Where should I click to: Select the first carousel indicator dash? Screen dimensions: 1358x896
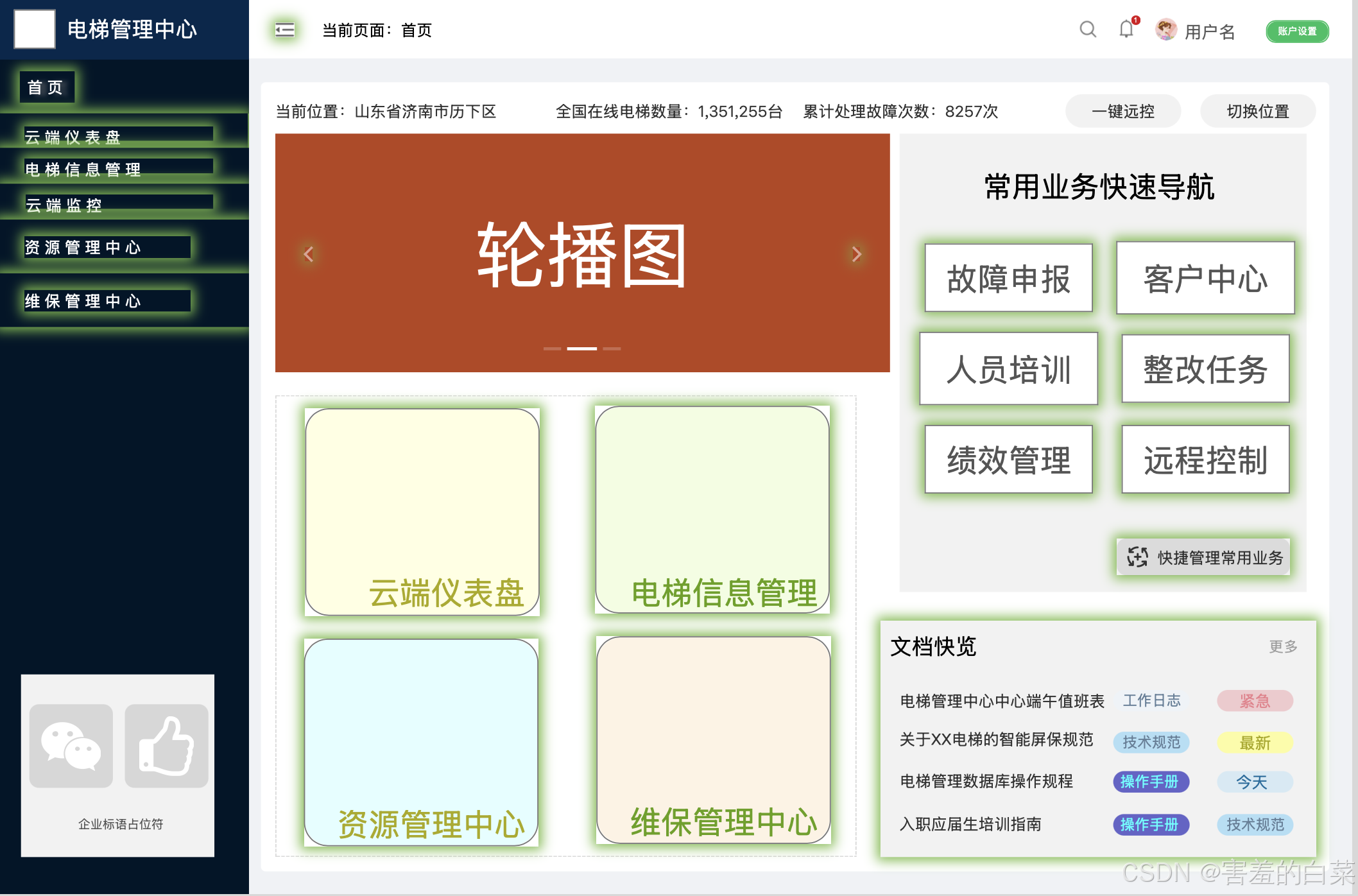click(552, 349)
